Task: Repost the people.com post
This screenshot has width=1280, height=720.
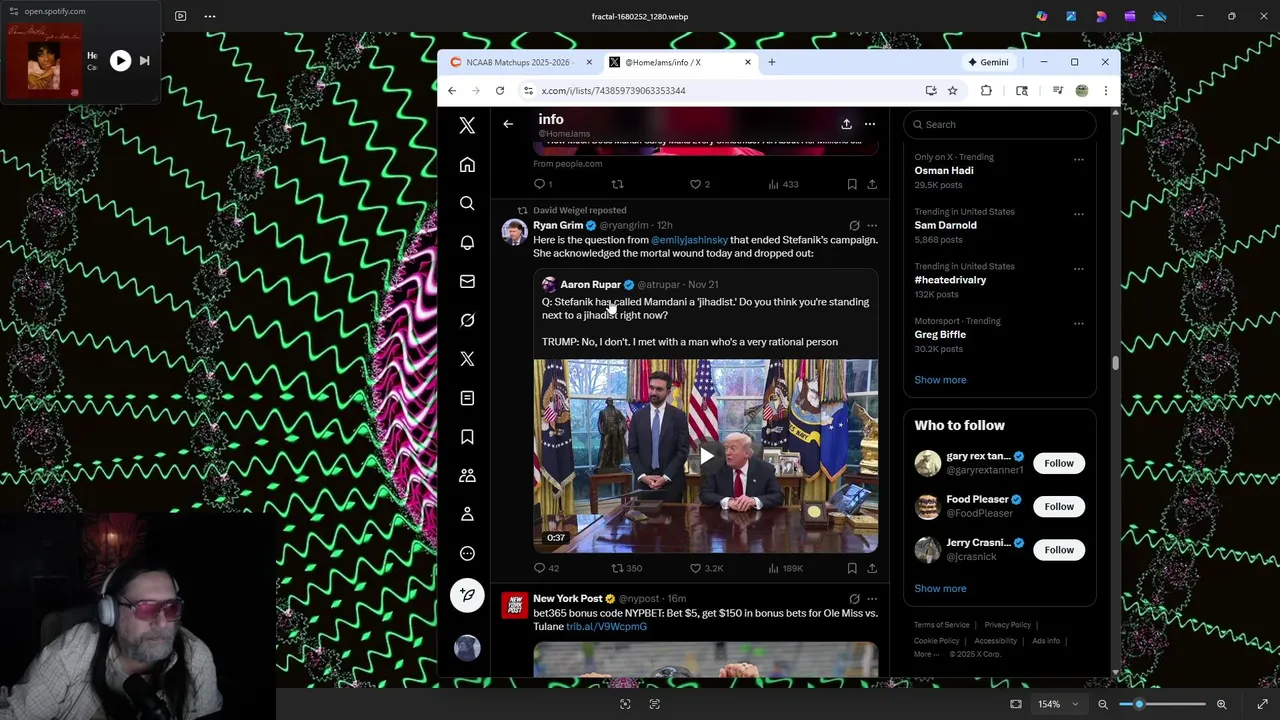Action: coord(617,184)
